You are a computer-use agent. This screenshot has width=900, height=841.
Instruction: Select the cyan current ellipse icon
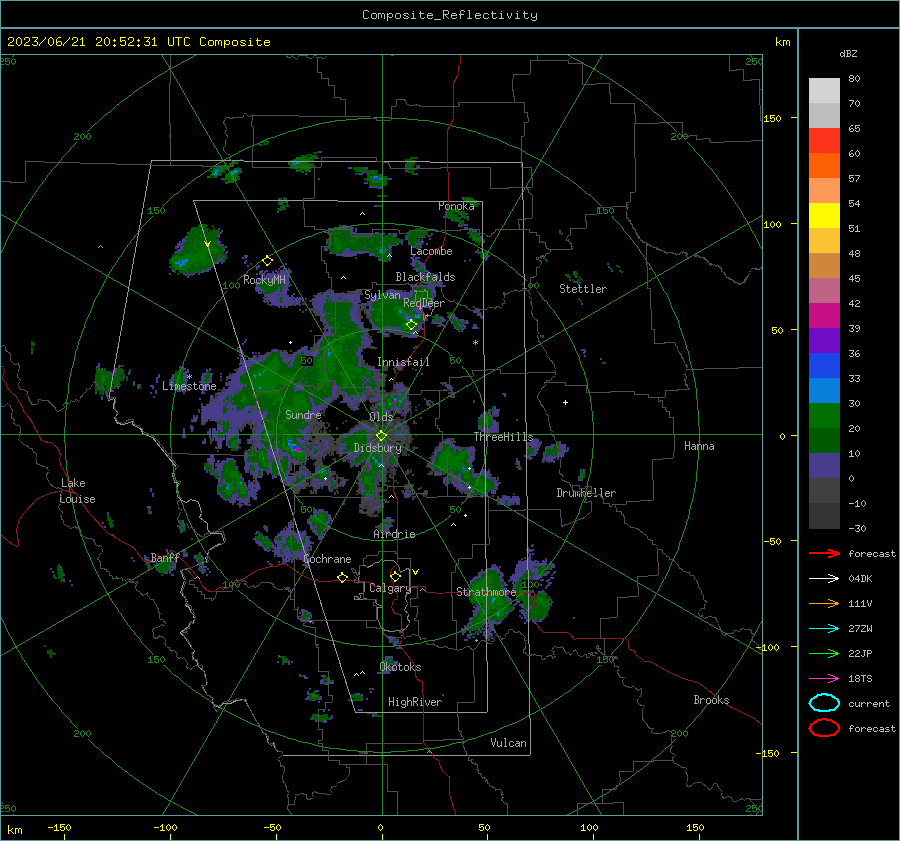coord(824,703)
